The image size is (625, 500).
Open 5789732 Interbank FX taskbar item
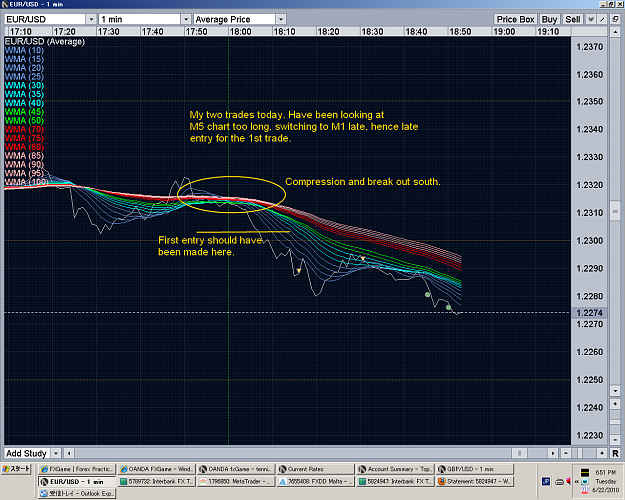coord(156,482)
